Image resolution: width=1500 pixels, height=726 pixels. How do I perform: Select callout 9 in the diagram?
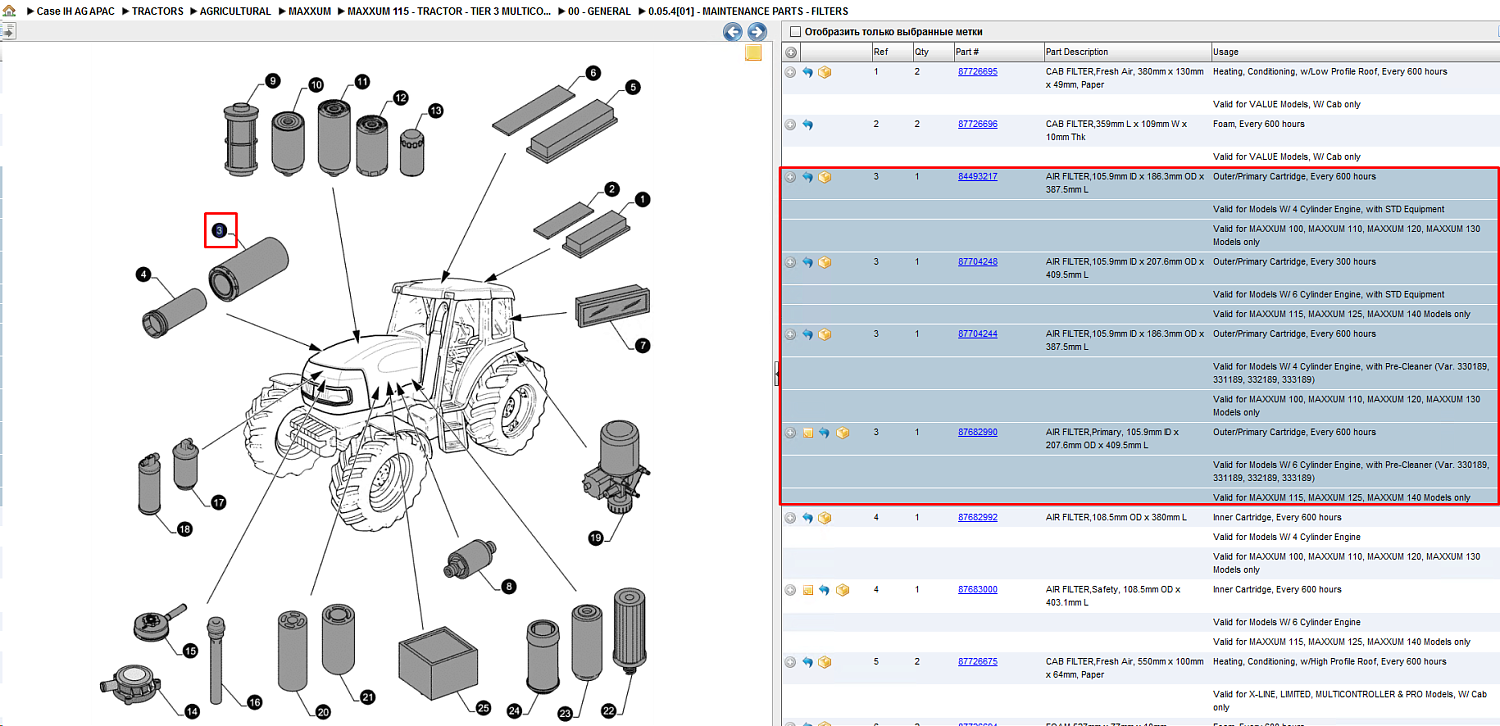[272, 80]
